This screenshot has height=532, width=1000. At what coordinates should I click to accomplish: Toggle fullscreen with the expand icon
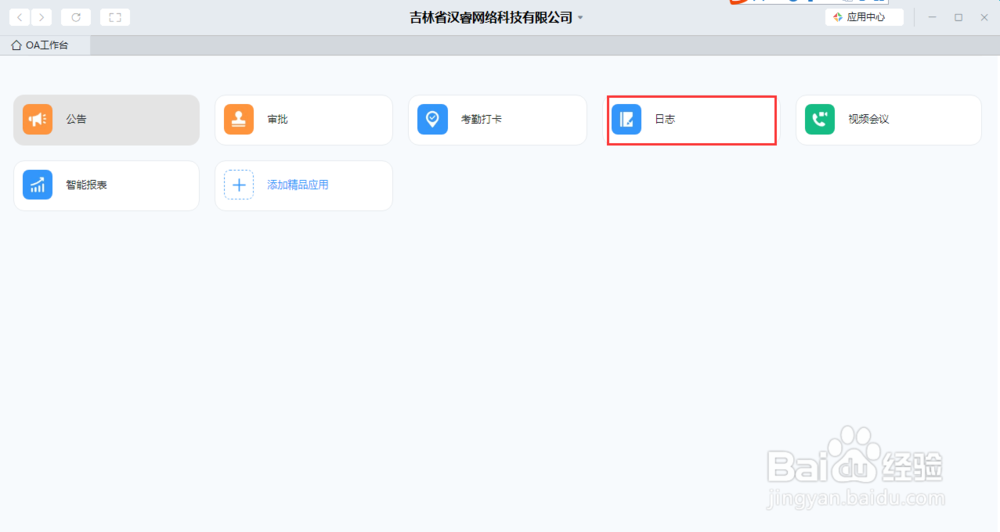point(115,17)
